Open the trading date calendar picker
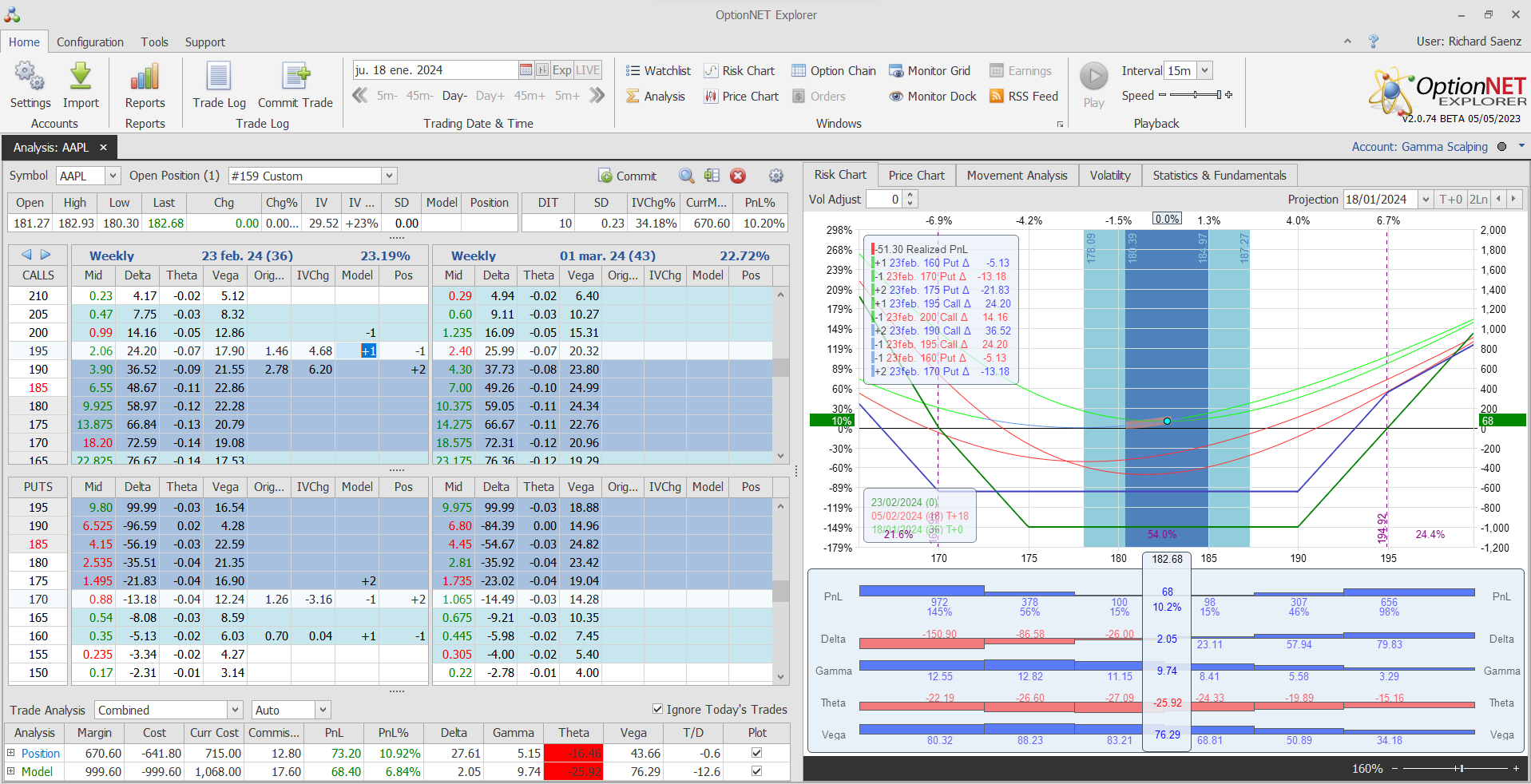The height and width of the screenshot is (784, 1531). [x=526, y=70]
